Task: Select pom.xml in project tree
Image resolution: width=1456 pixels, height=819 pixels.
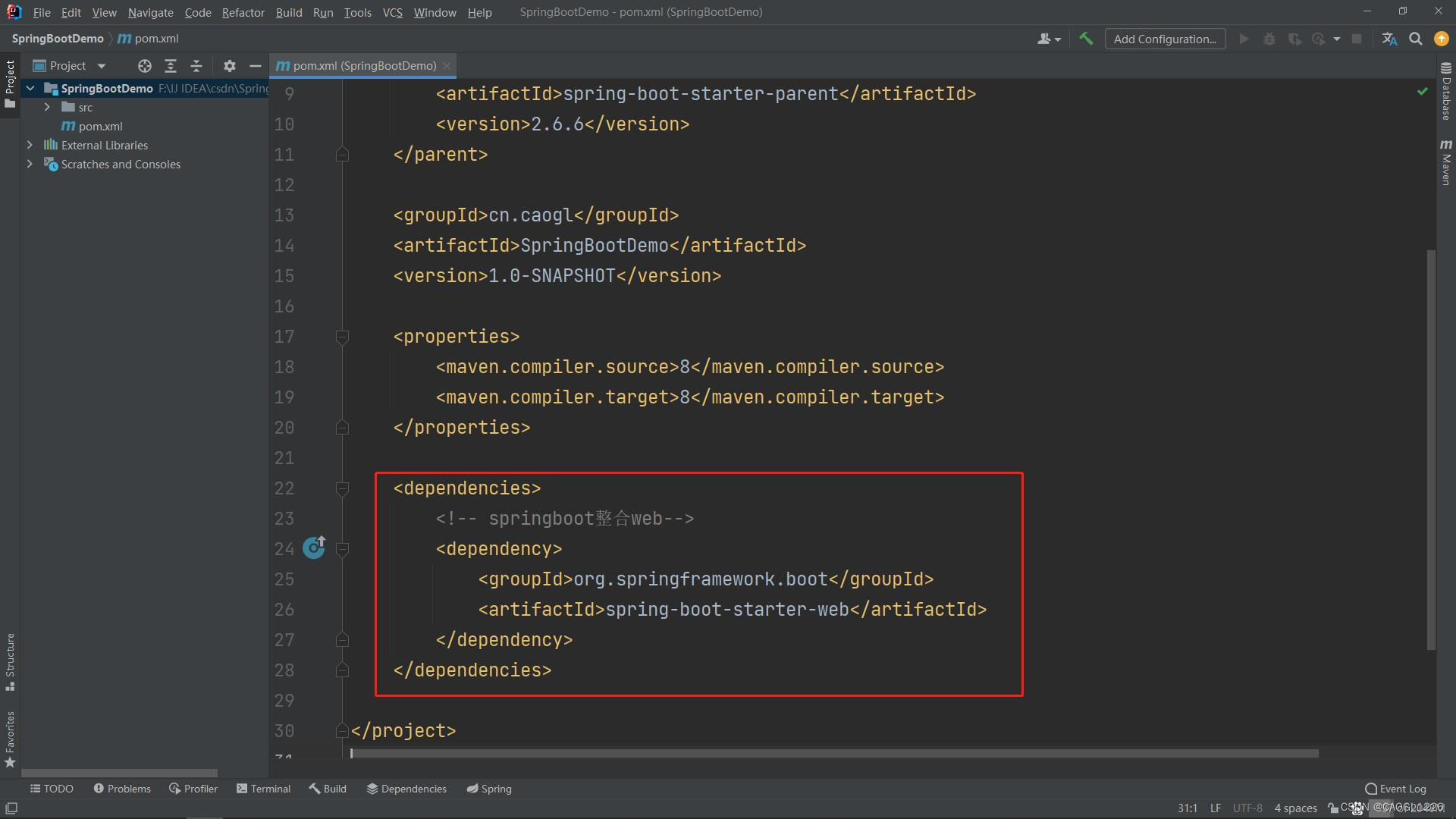Action: coord(92,126)
